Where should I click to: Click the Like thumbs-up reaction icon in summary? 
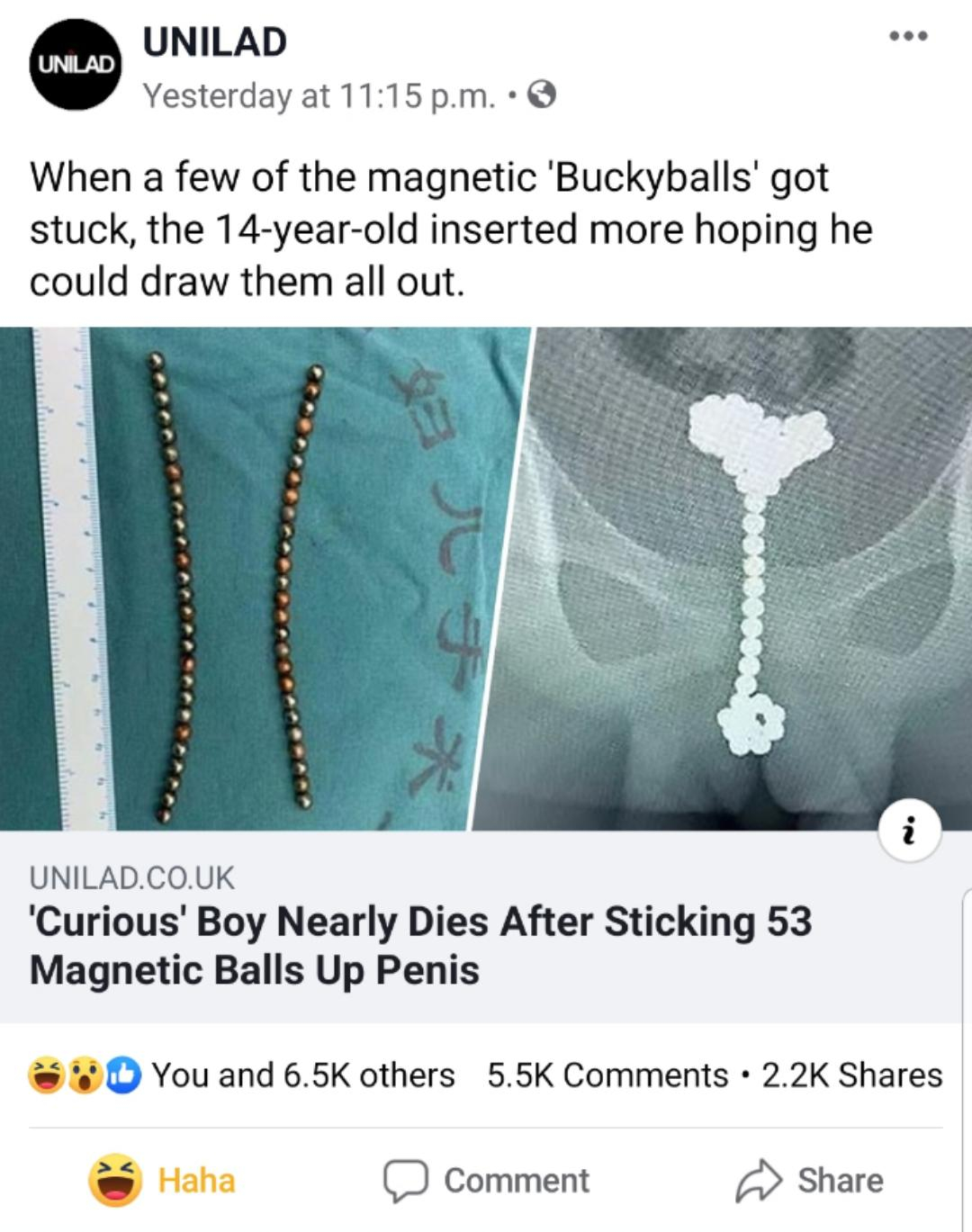[121, 1075]
